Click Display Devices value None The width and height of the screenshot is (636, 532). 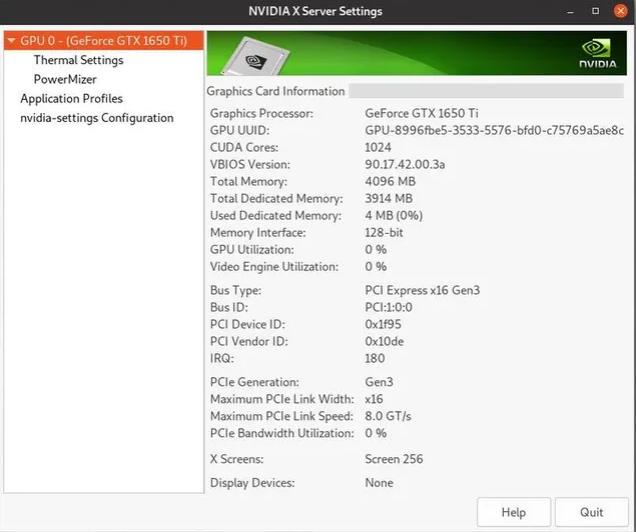tap(379, 483)
